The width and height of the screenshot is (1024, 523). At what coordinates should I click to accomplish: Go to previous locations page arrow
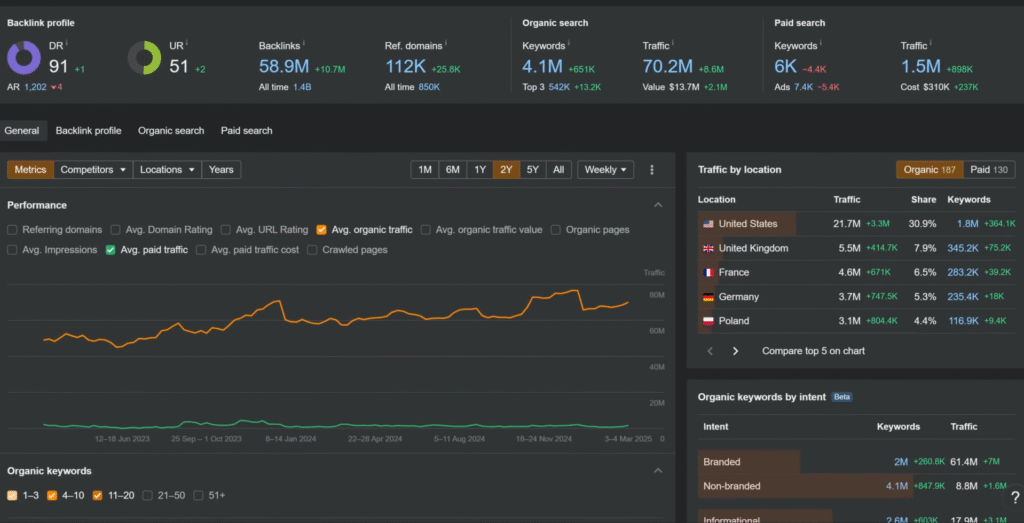coord(711,351)
